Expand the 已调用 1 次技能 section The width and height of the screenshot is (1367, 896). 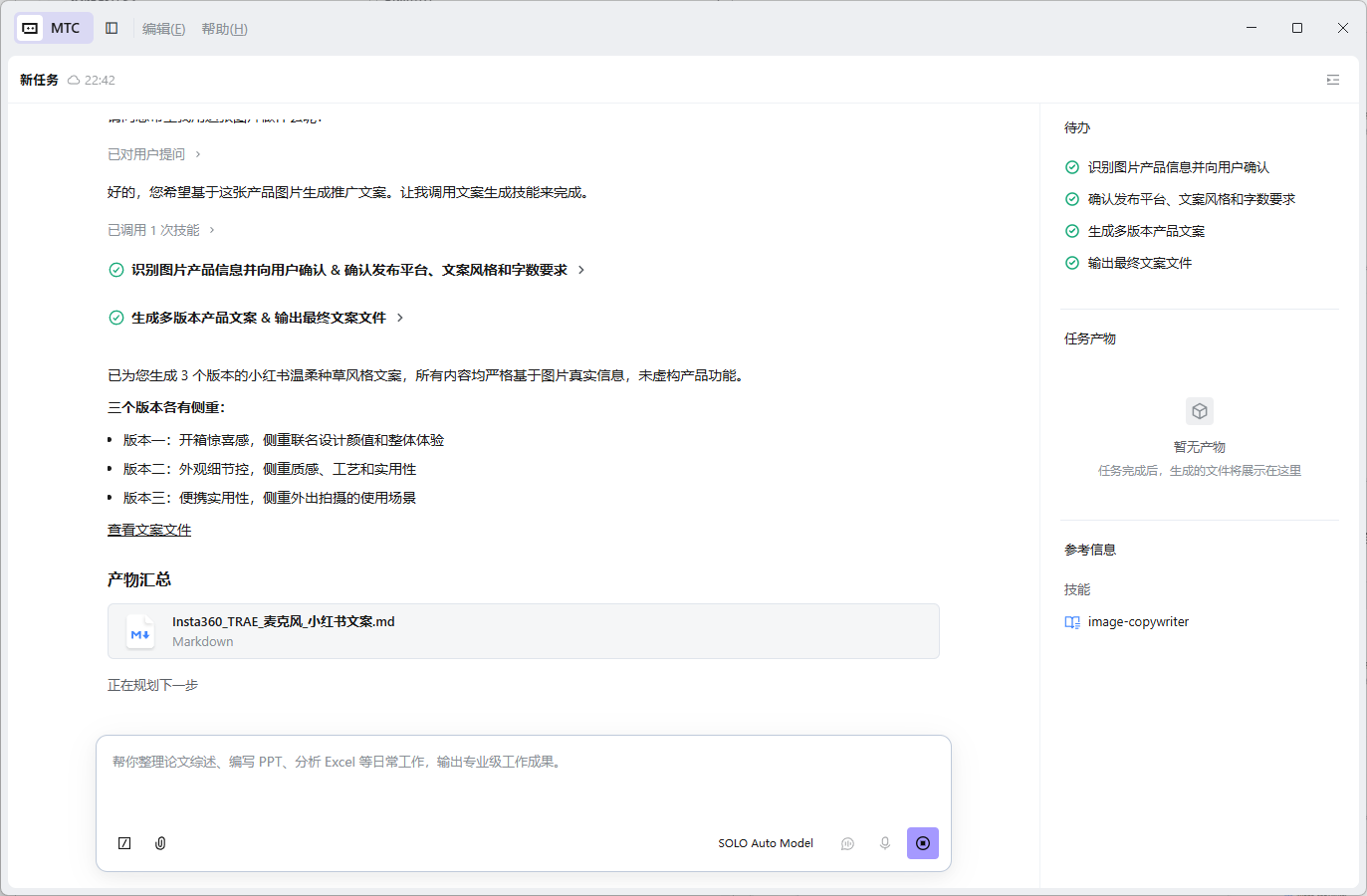161,230
